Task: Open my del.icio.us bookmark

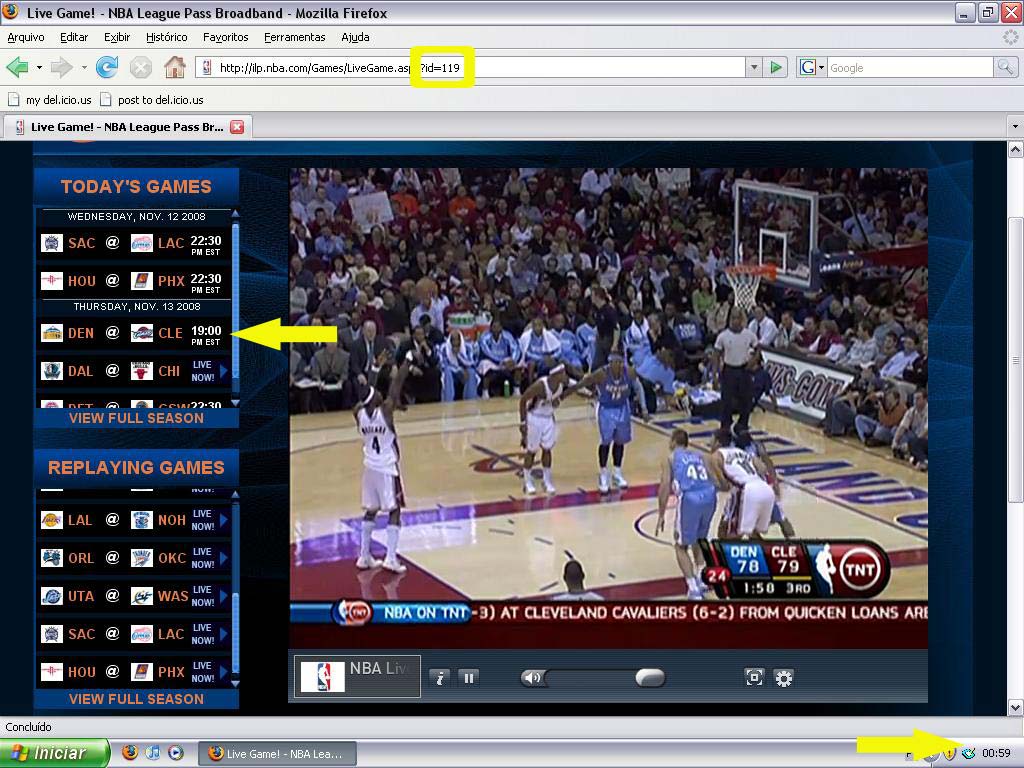Action: point(50,100)
